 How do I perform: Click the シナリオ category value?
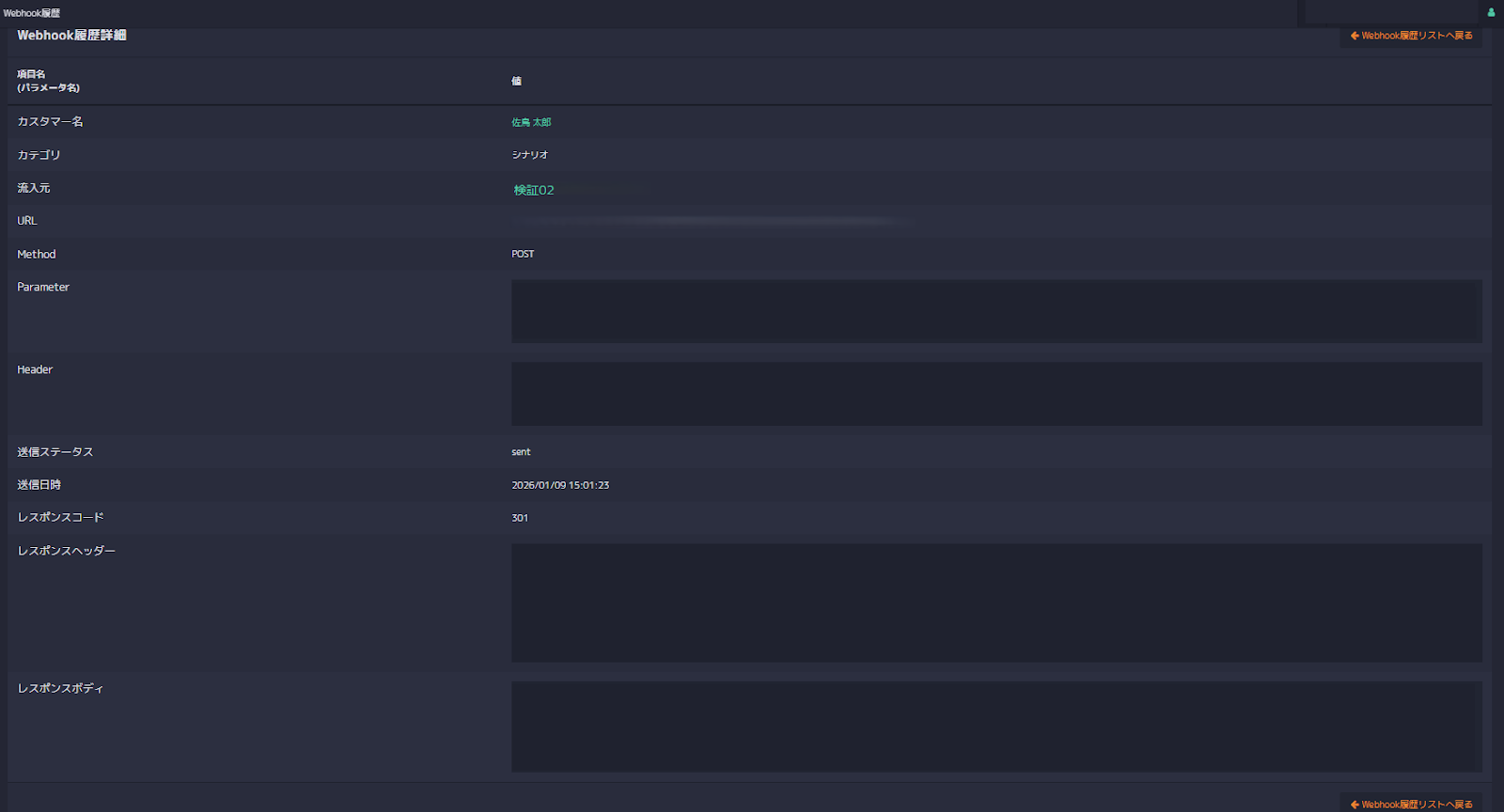click(x=530, y=155)
